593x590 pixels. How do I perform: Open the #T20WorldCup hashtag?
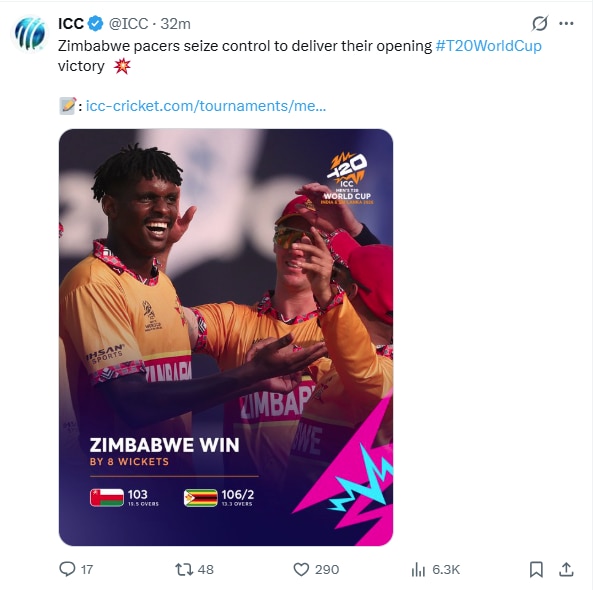coord(489,46)
